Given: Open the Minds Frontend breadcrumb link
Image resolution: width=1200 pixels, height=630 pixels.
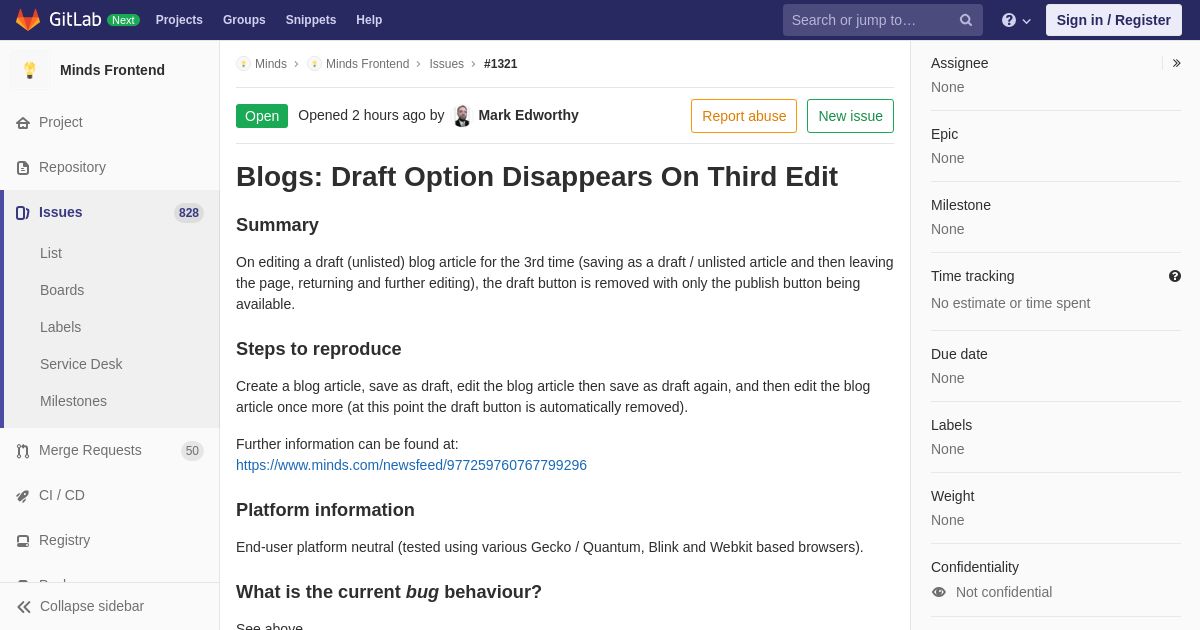Looking at the screenshot, I should 367,64.
